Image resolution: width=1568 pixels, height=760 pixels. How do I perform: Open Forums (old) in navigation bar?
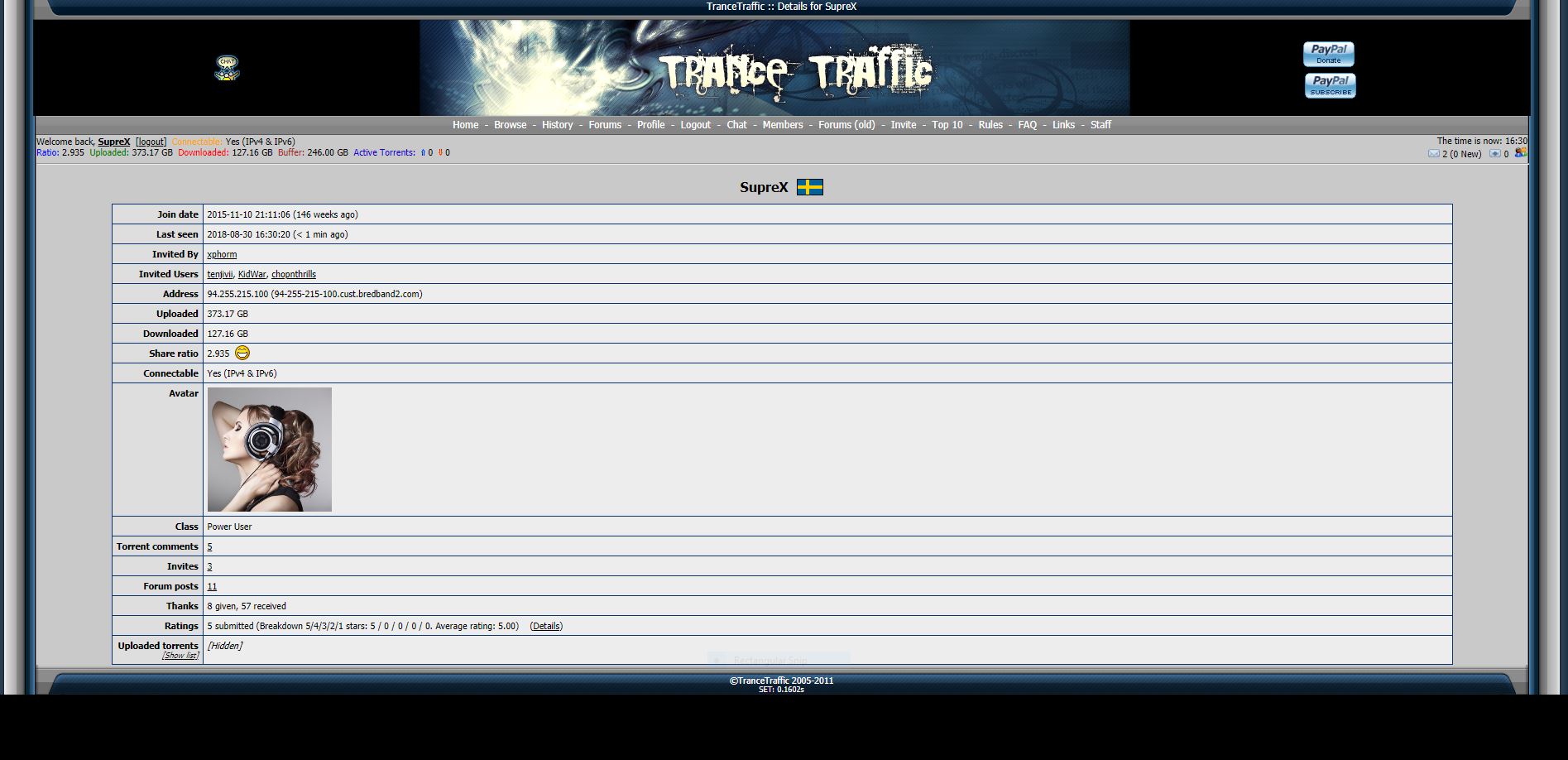click(x=846, y=125)
